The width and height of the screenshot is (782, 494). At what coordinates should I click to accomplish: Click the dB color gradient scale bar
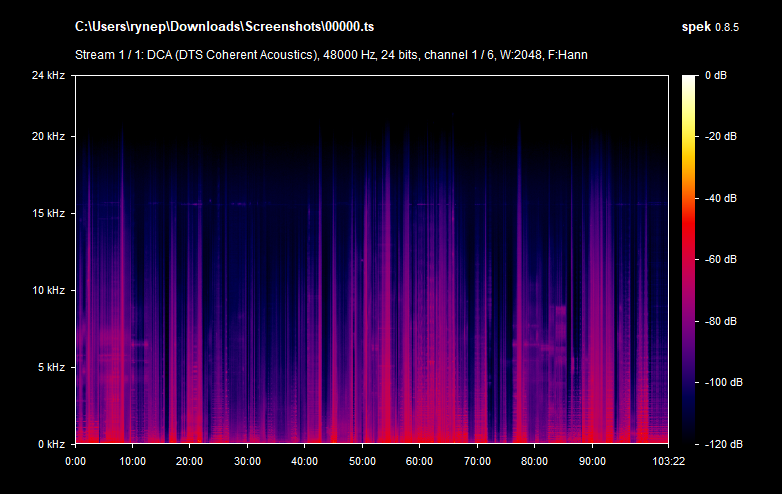pos(690,259)
